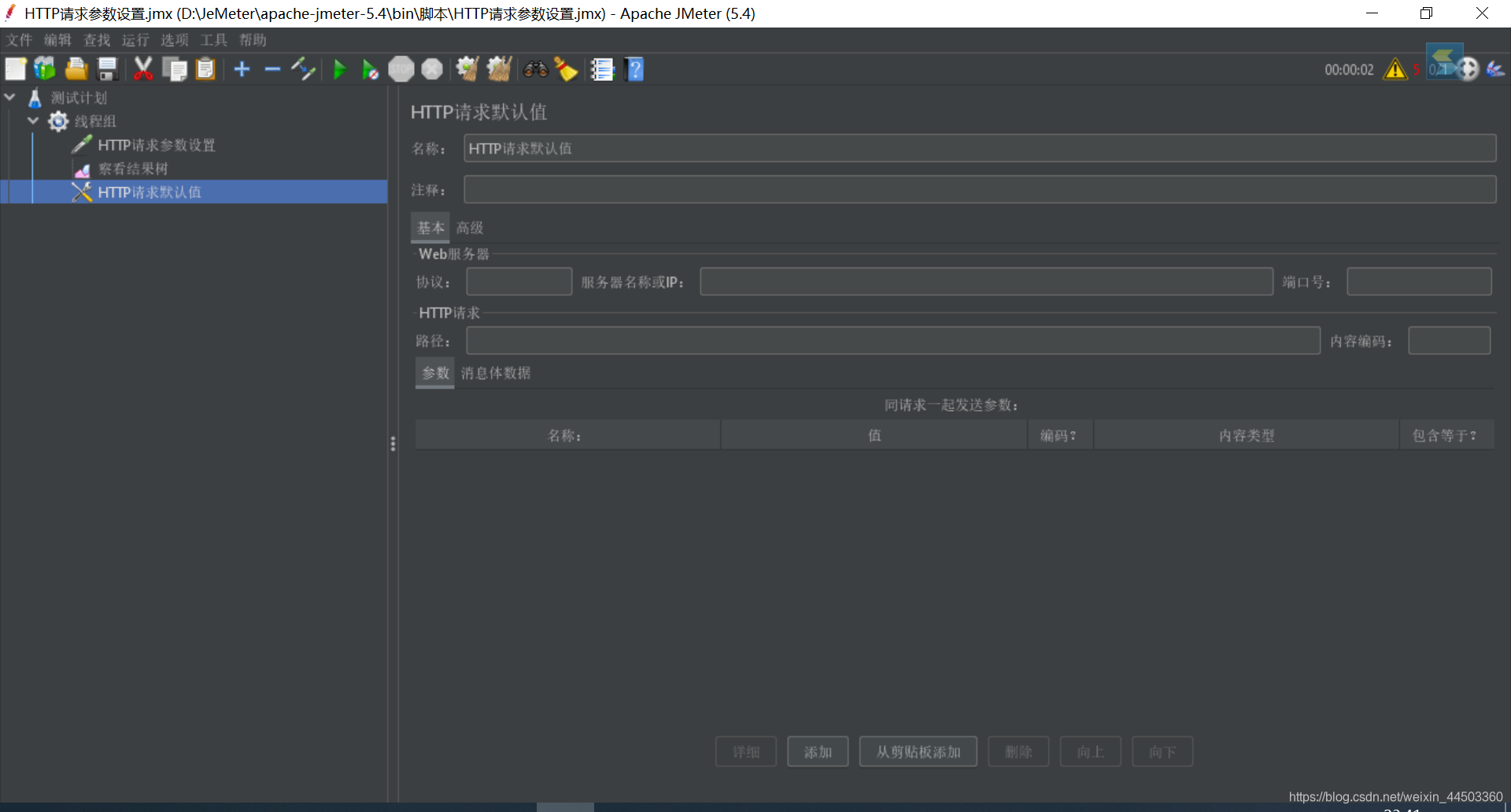Click the Reset search brush icon

(566, 69)
